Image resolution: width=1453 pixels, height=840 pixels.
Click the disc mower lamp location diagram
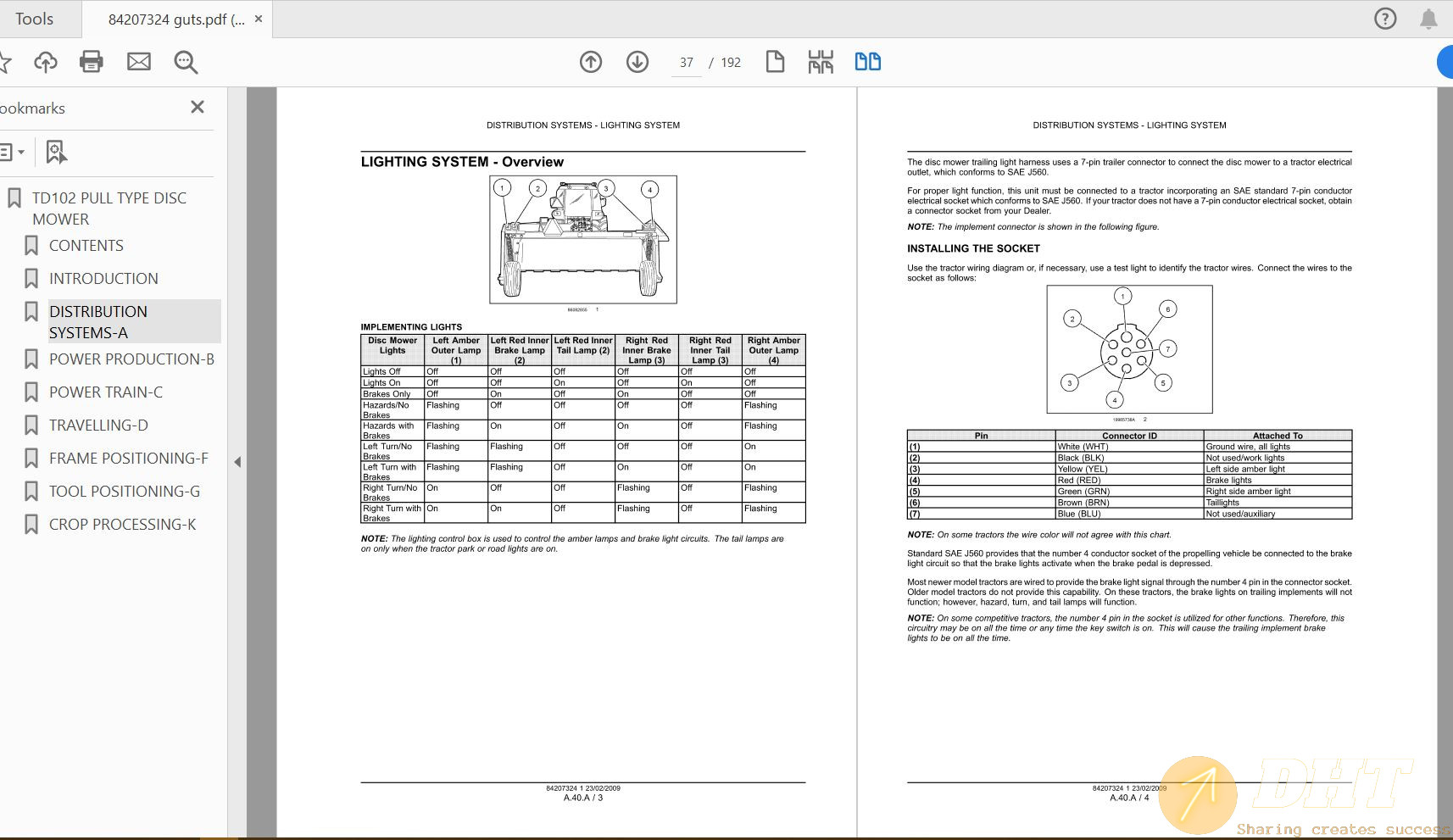coord(583,240)
